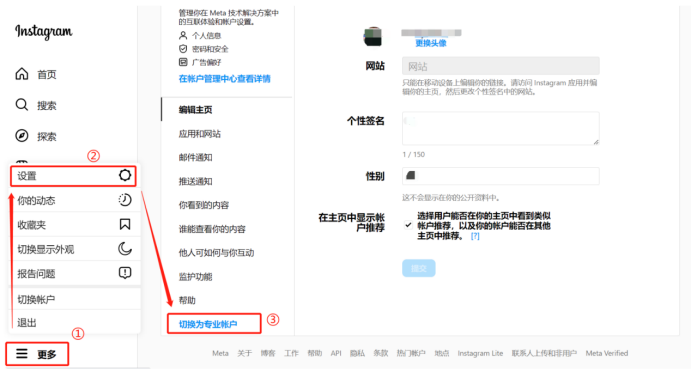
Task: Click the 广告偏好 icon
Action: pos(183,62)
